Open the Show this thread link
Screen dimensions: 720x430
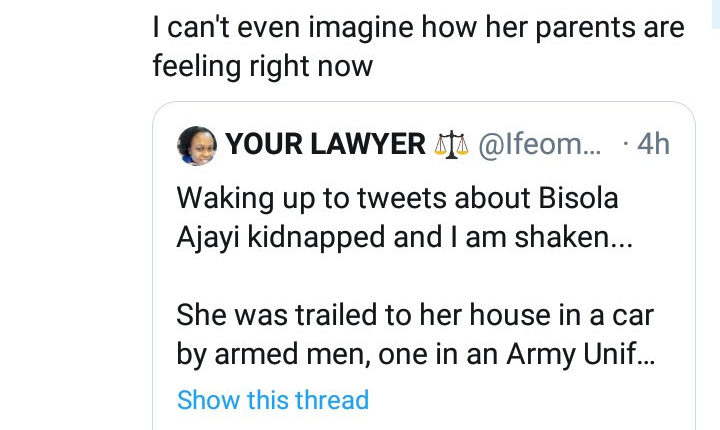click(273, 400)
